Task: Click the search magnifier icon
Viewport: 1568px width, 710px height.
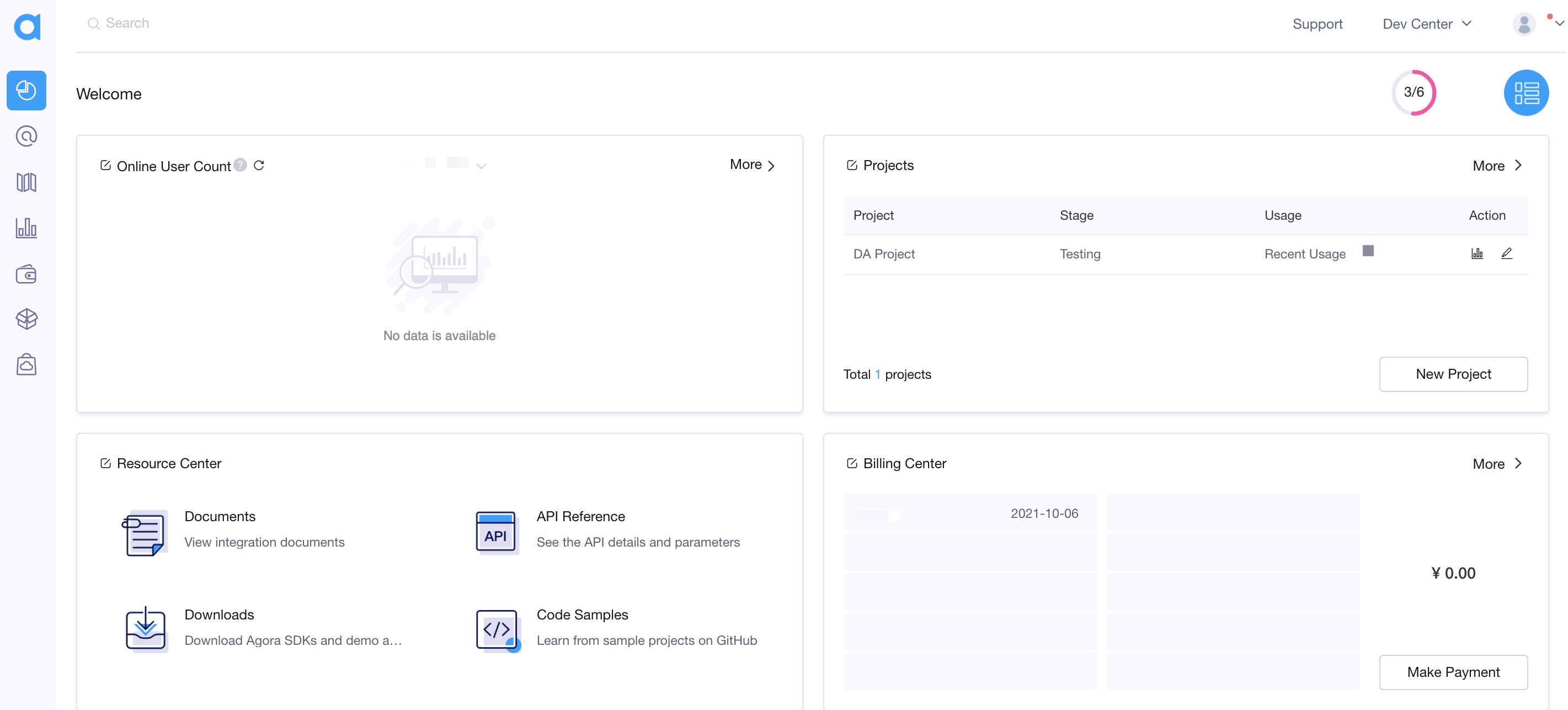Action: [93, 23]
